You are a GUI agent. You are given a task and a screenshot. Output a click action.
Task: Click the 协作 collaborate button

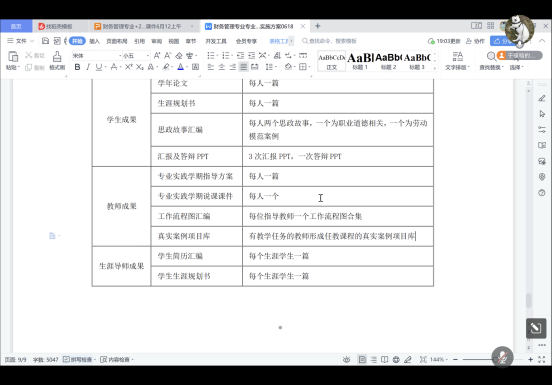coord(475,41)
